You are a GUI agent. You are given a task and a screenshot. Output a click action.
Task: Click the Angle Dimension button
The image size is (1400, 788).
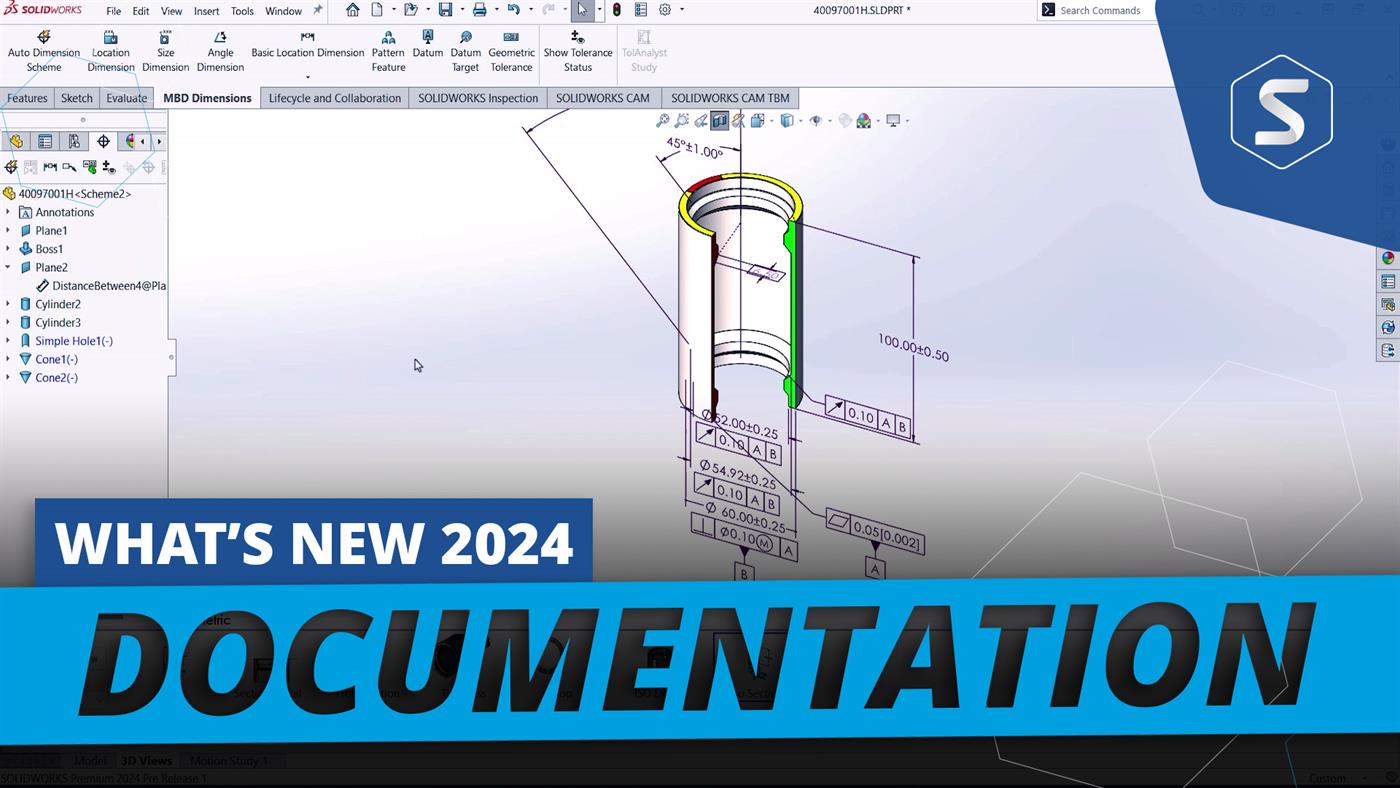[x=220, y=50]
